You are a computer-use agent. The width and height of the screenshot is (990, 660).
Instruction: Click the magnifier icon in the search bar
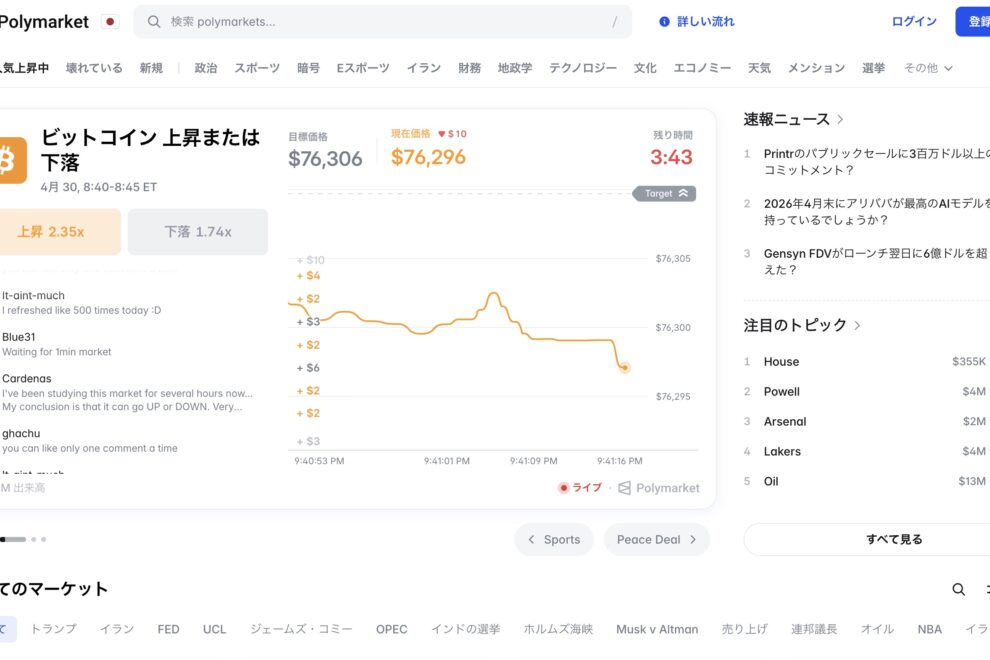[x=152, y=21]
